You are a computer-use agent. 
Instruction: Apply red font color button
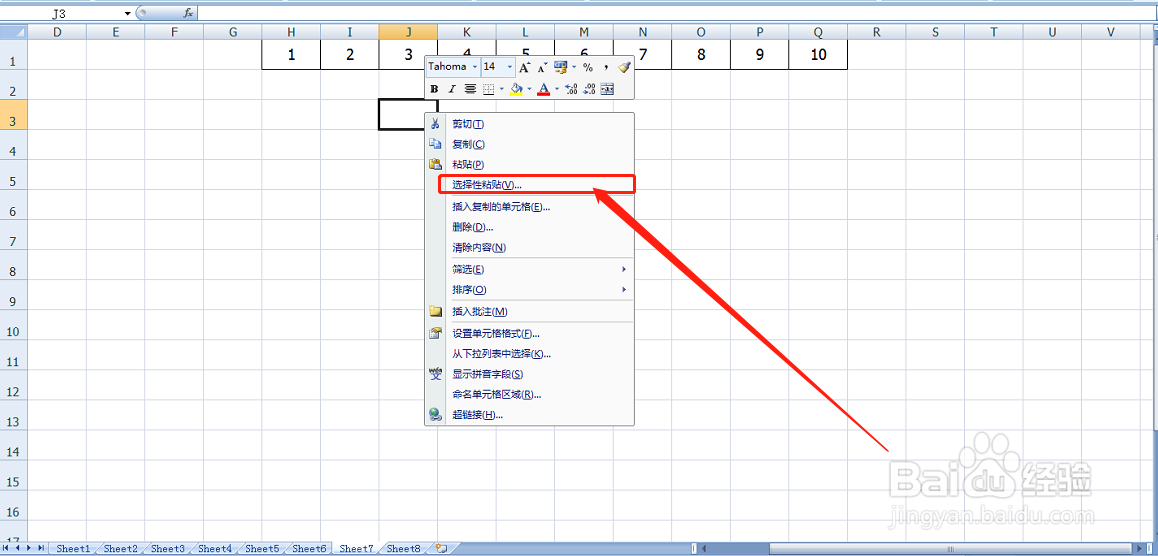click(544, 89)
